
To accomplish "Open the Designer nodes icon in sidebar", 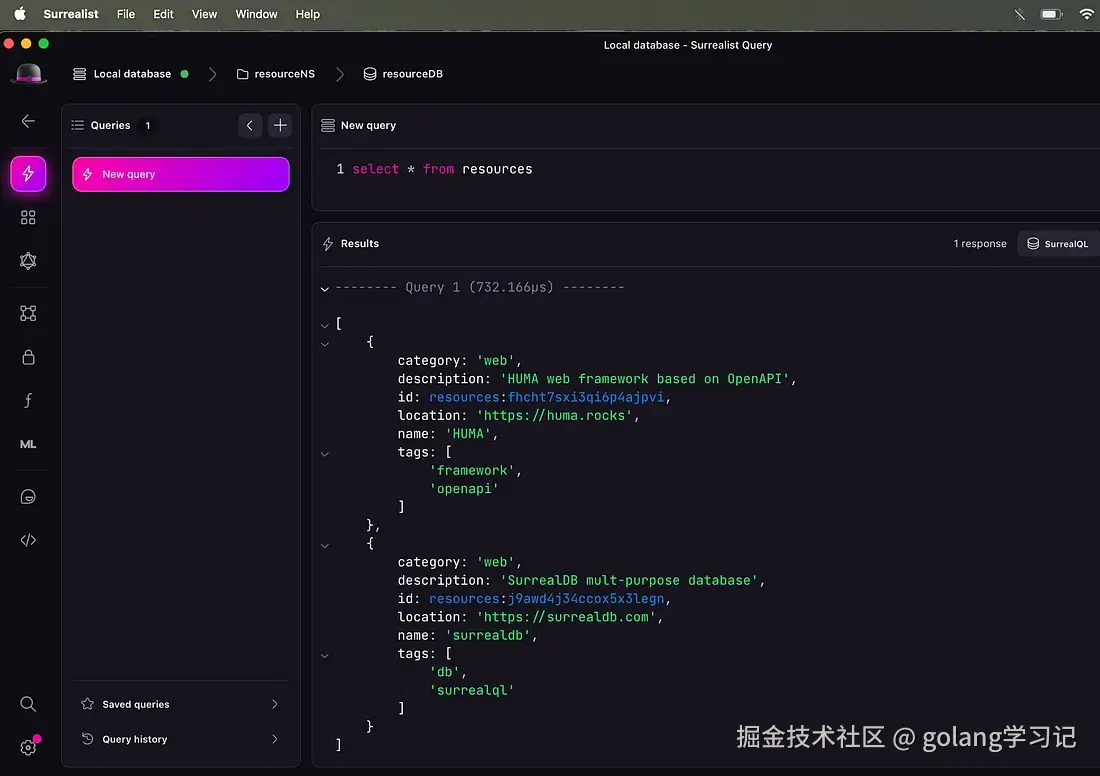I will [28, 313].
